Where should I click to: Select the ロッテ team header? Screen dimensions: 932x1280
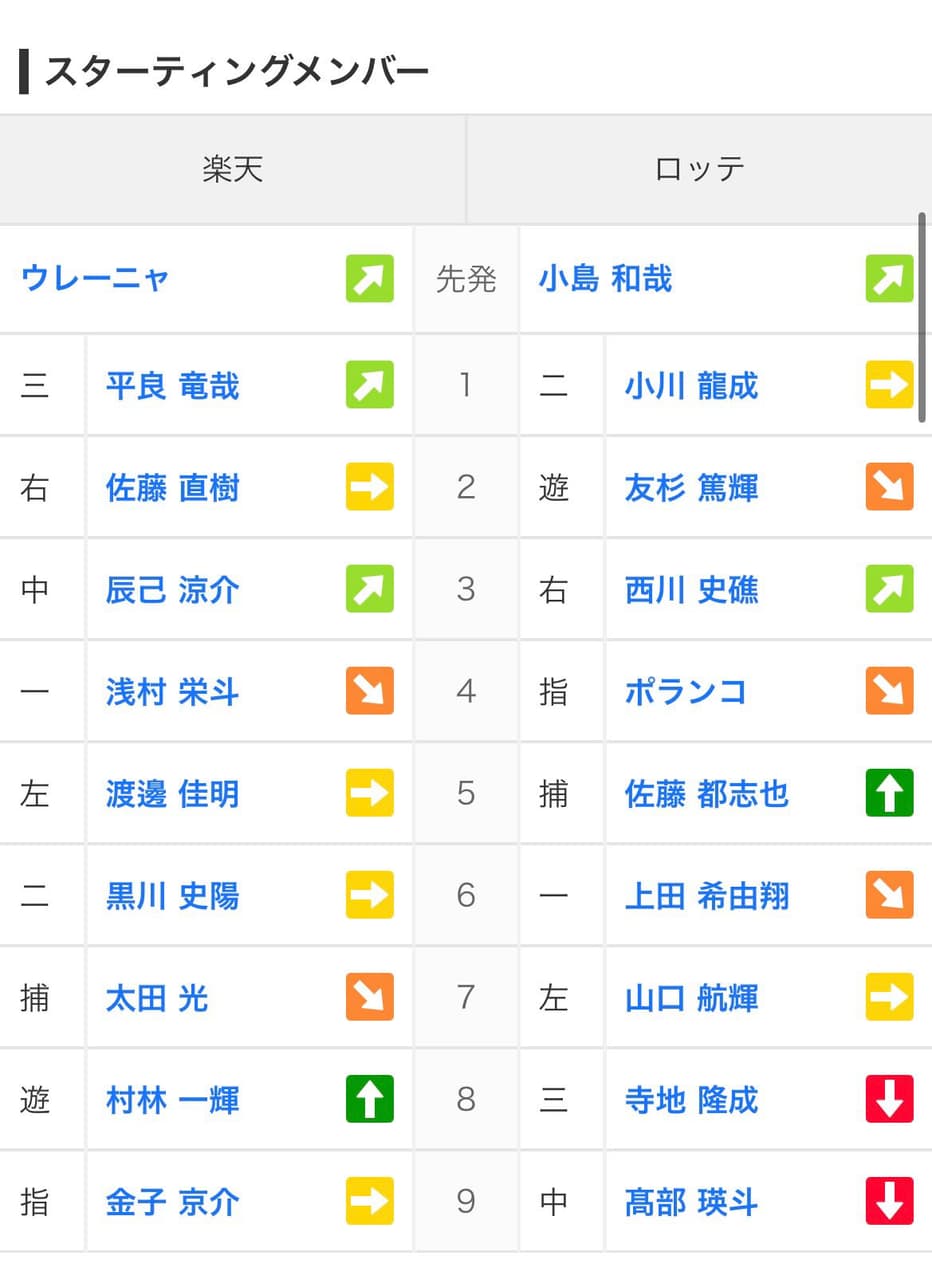click(x=699, y=169)
